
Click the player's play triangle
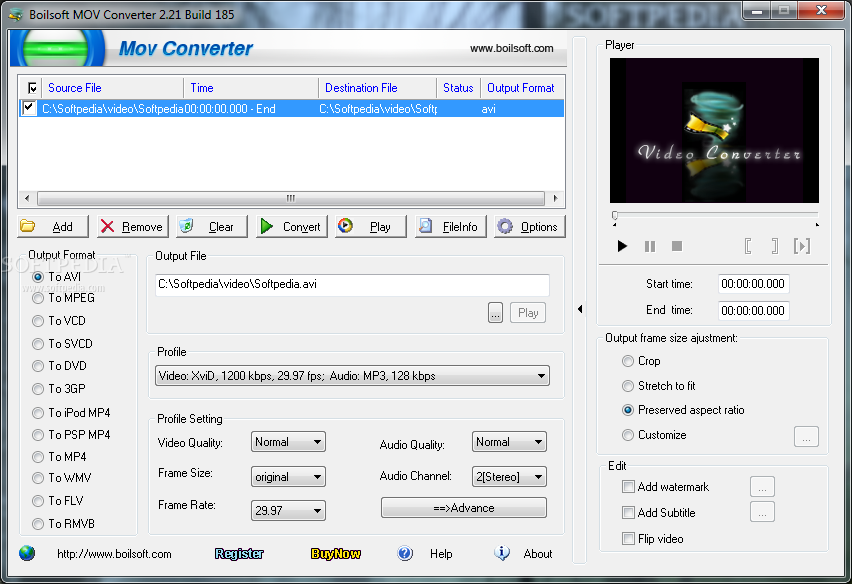pos(622,246)
